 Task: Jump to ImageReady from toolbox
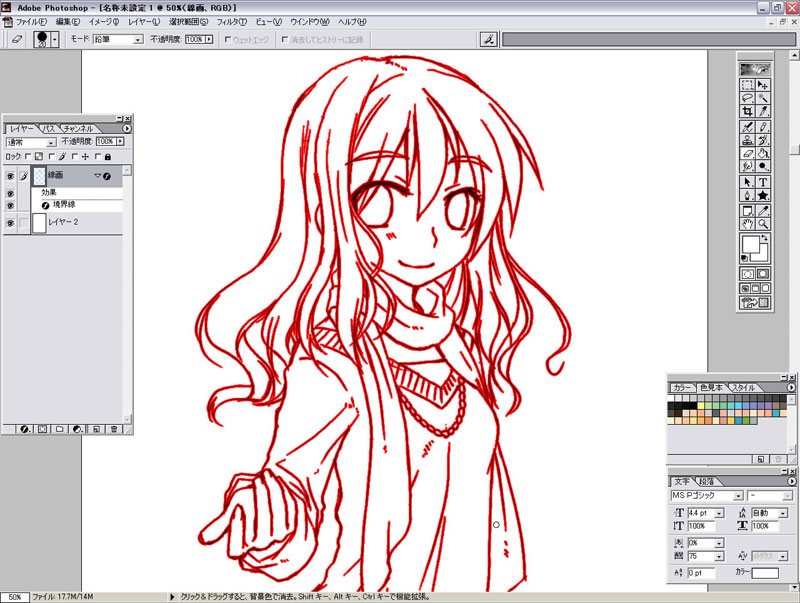pos(755,303)
